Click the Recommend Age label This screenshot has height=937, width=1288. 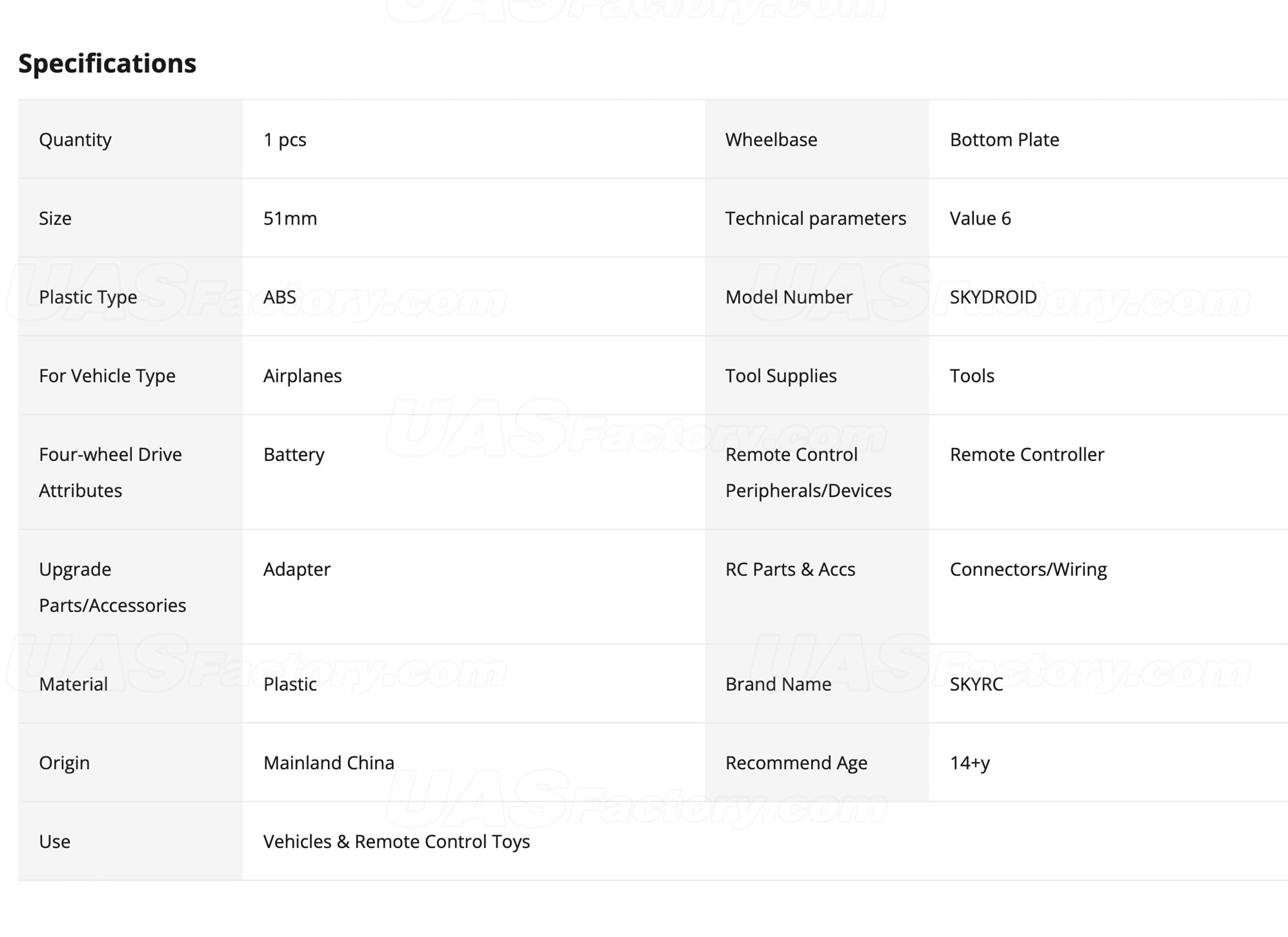pos(796,763)
